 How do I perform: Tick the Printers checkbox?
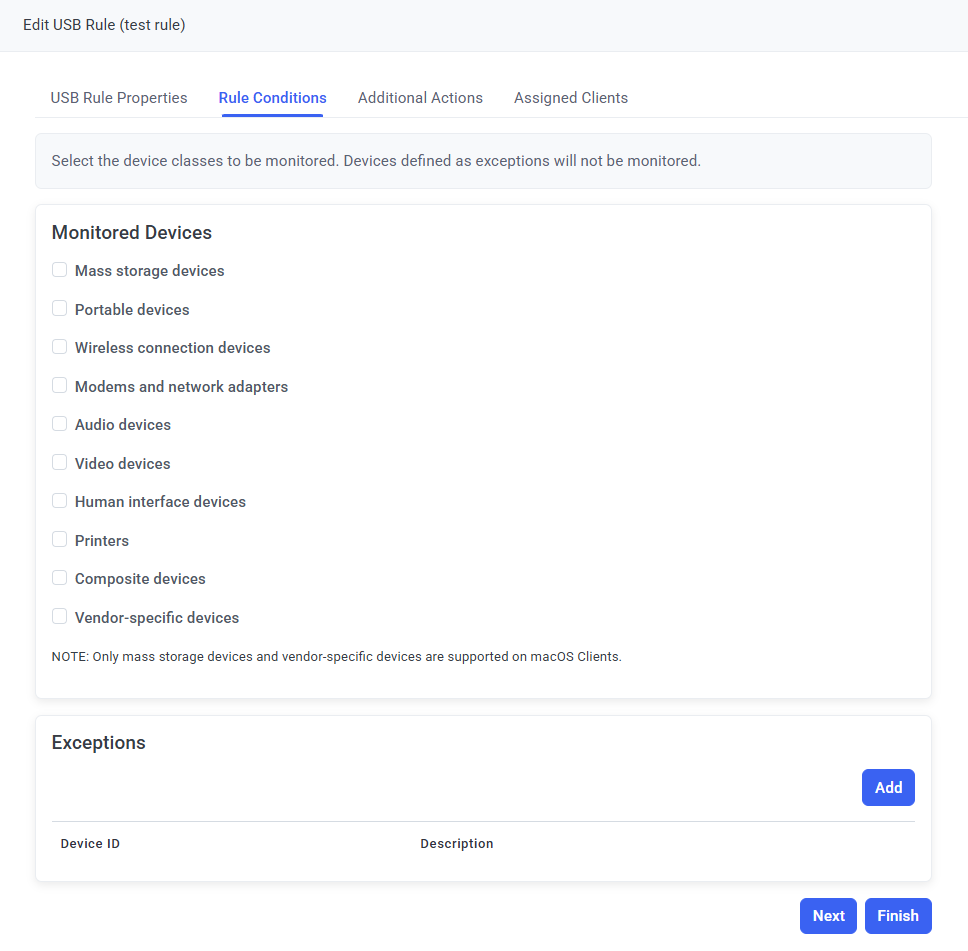[x=60, y=540]
